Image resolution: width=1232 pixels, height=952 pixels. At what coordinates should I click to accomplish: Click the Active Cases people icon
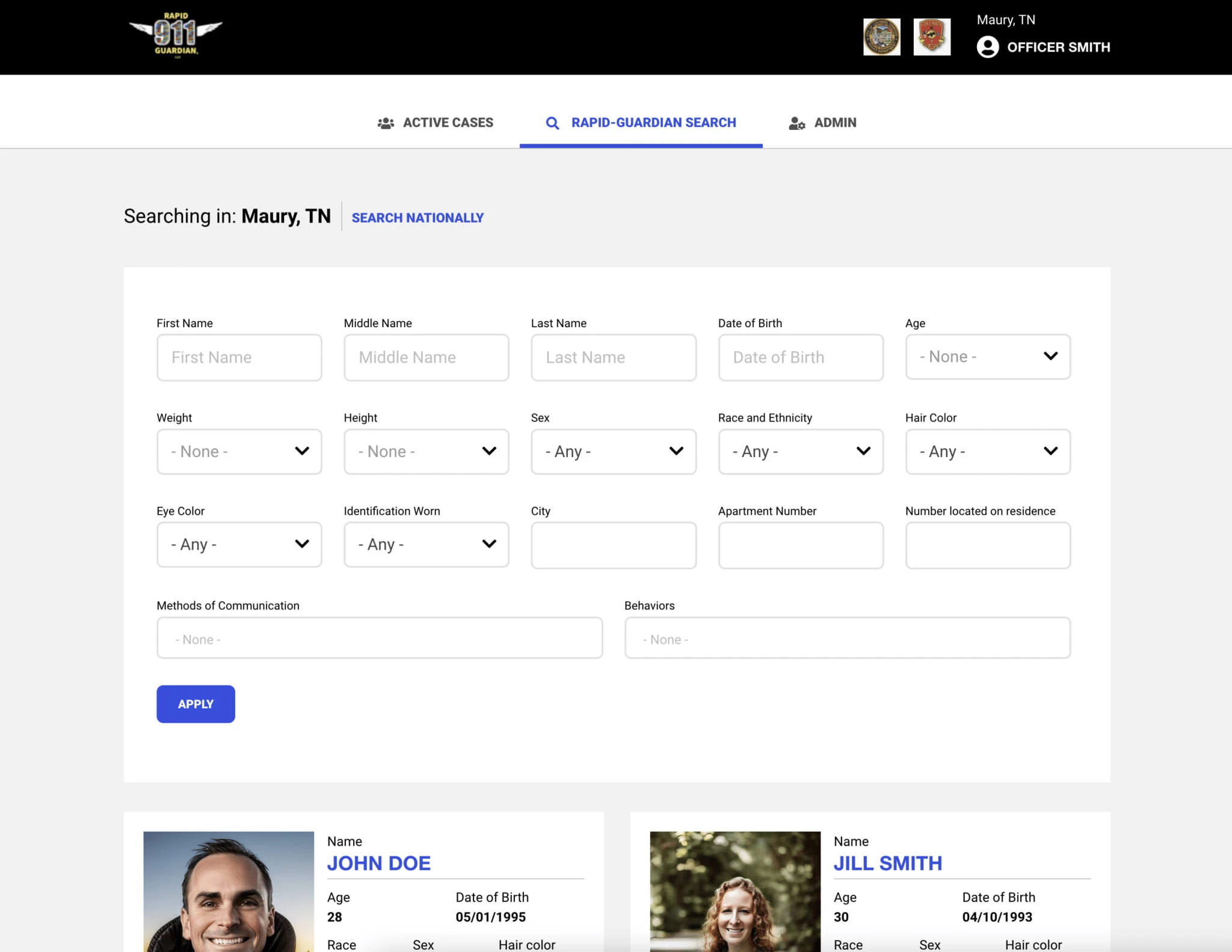tap(386, 123)
